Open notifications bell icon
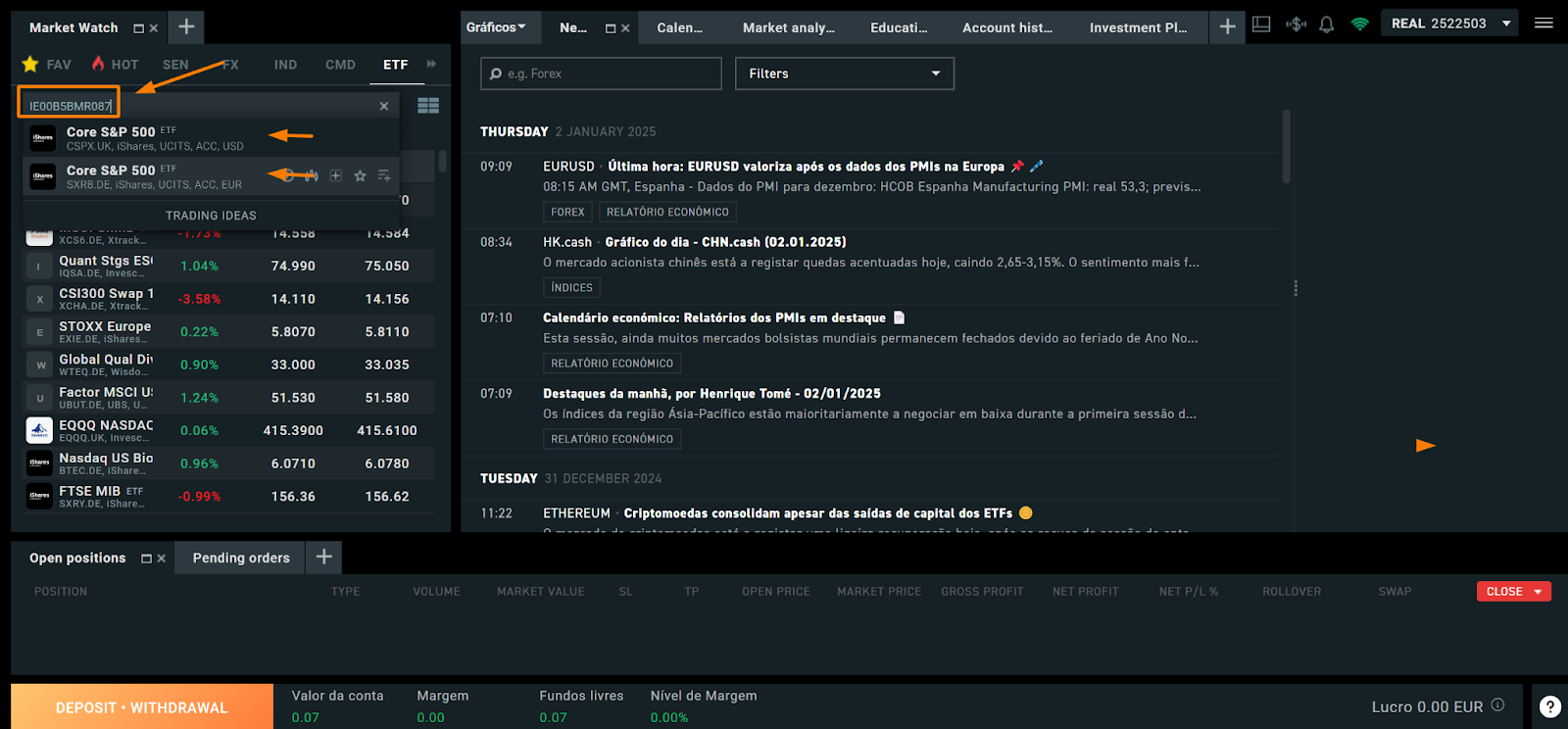1568x729 pixels. tap(1327, 24)
